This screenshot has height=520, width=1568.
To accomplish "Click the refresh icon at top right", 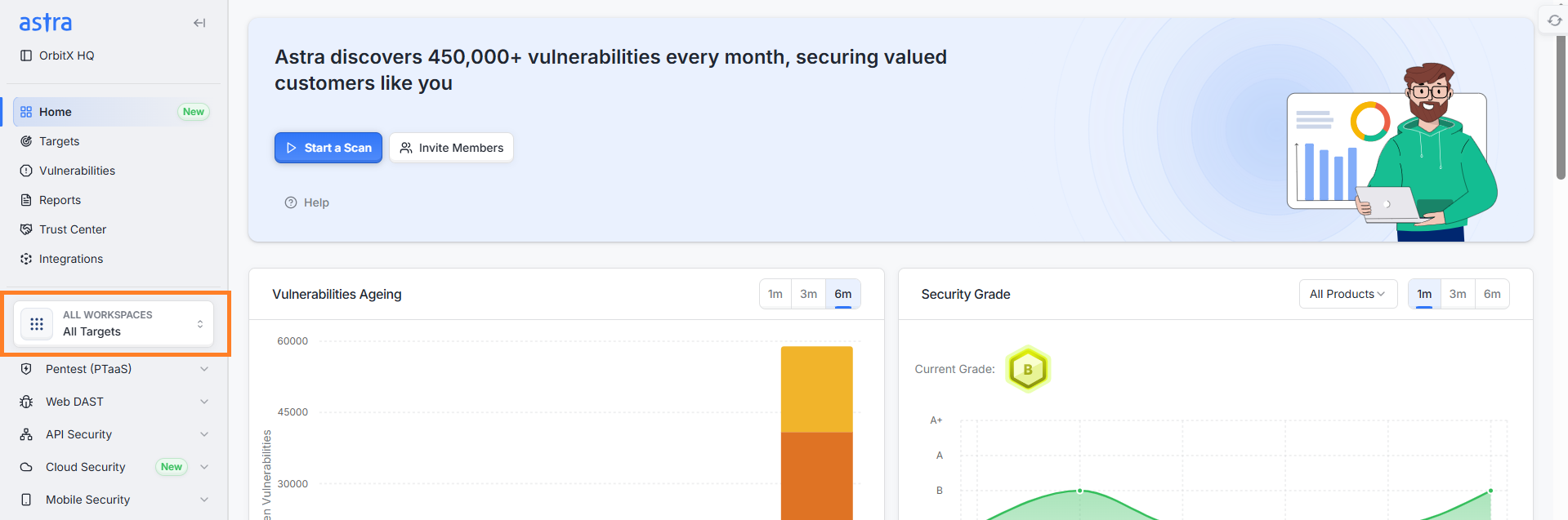I will 1555,20.
